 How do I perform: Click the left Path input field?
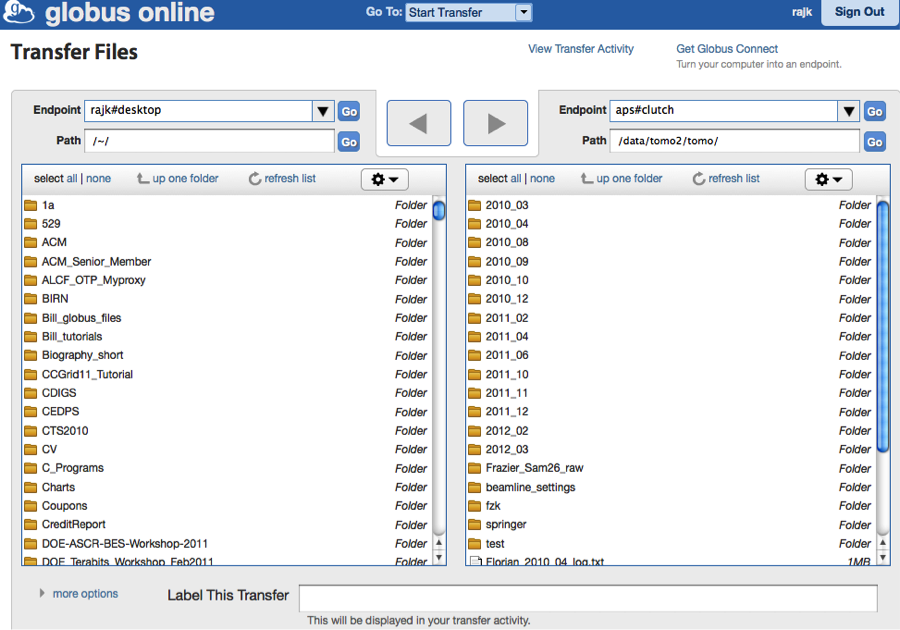point(210,141)
